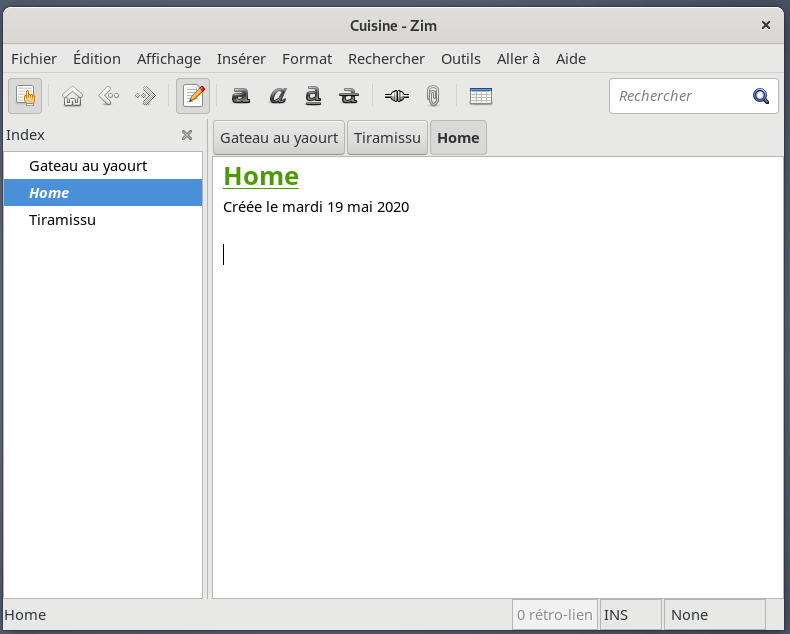Attach a file with the paperclip icon
Viewport: 790px width, 634px height.
432,96
